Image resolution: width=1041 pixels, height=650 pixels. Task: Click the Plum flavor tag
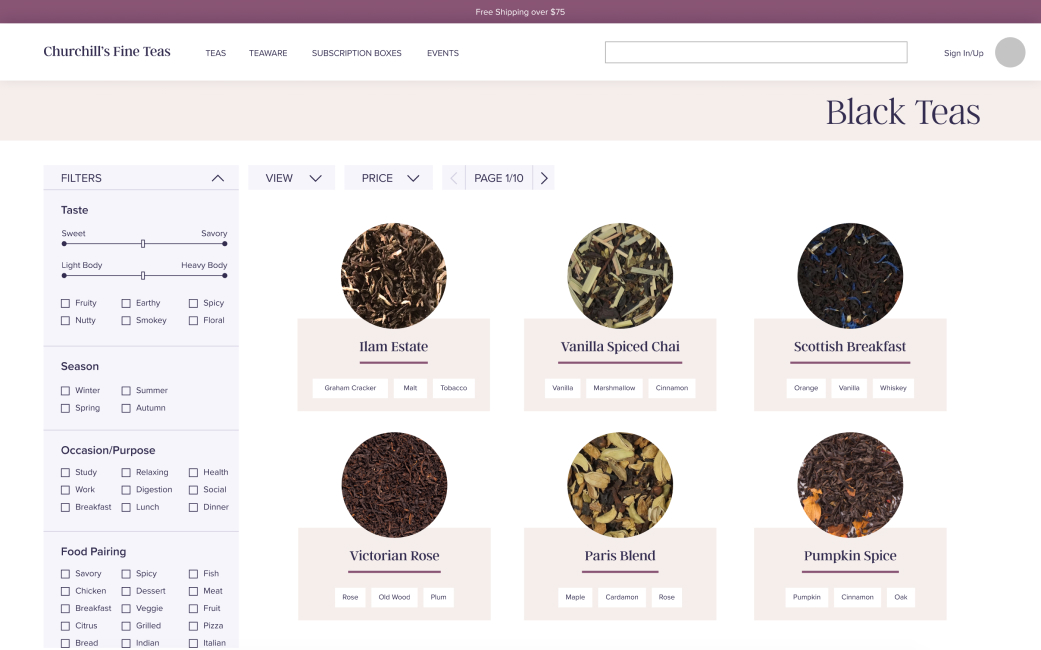(x=438, y=597)
